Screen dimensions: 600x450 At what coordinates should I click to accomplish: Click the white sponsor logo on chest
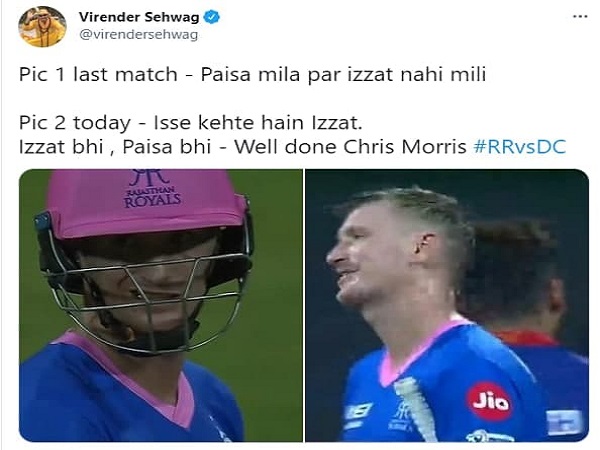[358, 414]
